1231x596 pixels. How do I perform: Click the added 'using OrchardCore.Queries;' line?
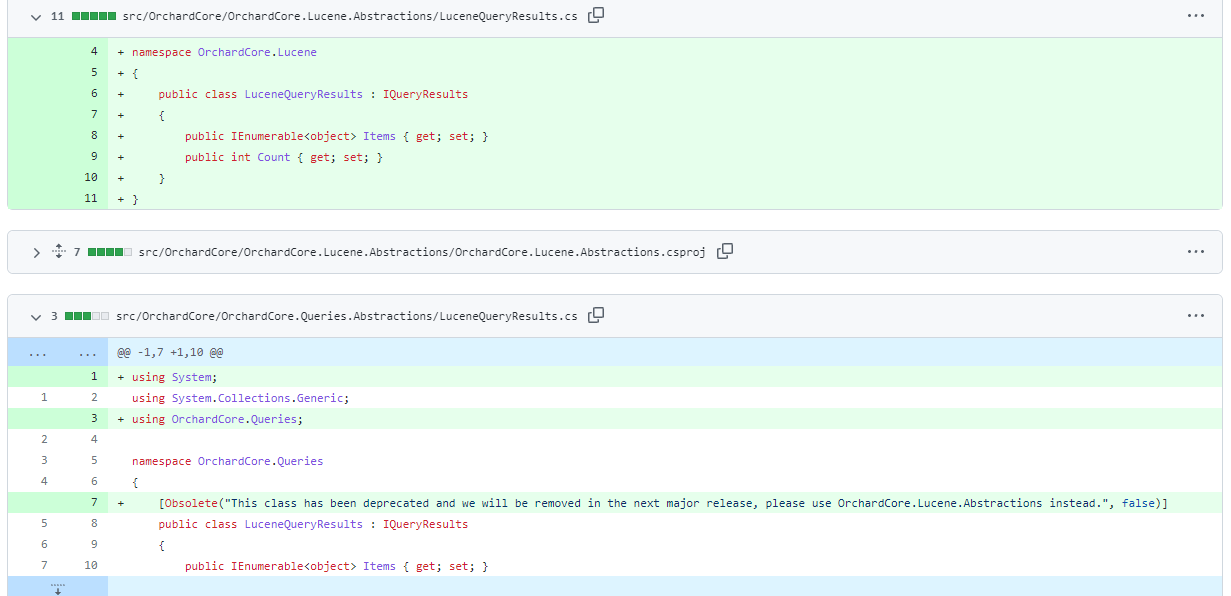(x=665, y=419)
